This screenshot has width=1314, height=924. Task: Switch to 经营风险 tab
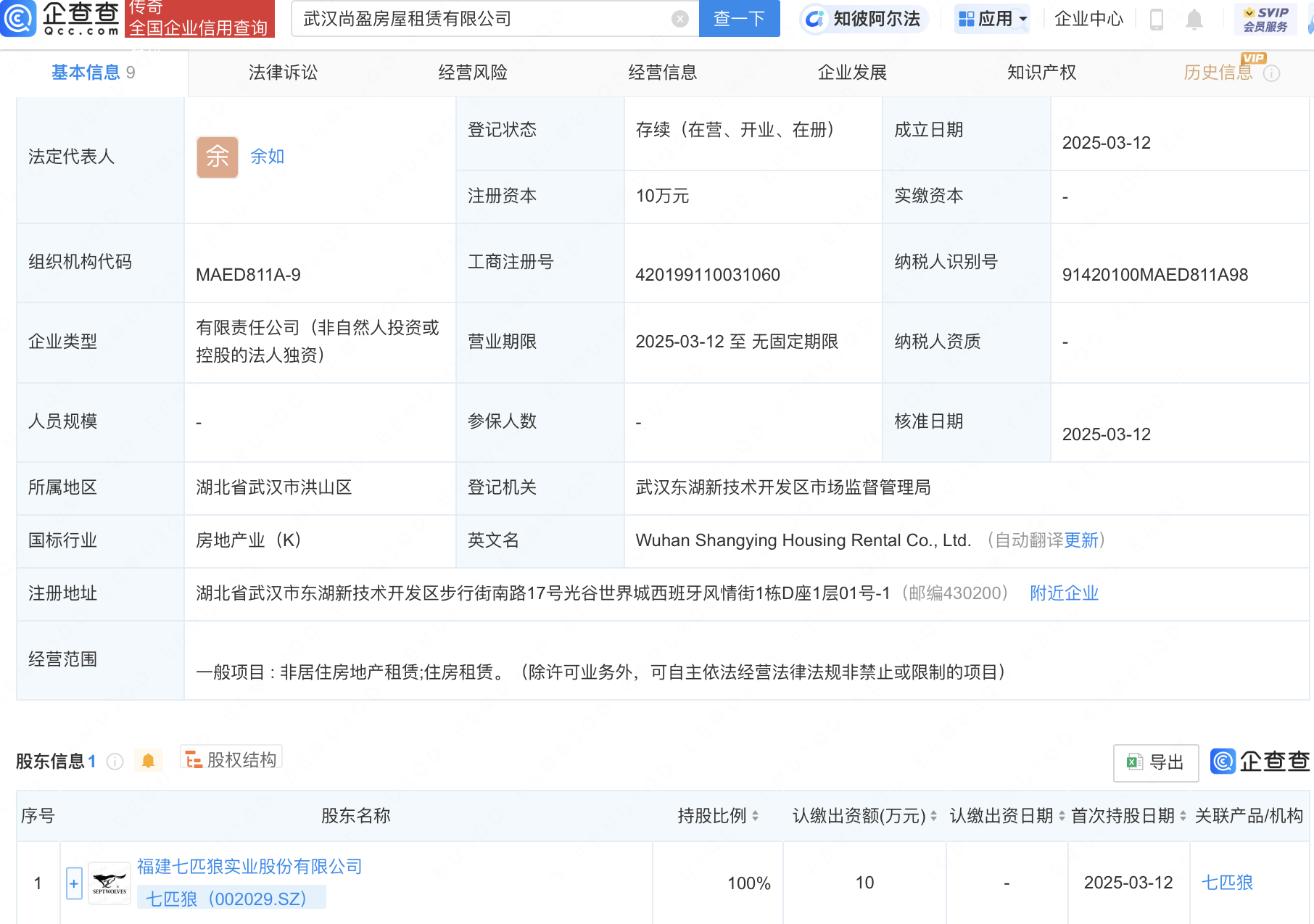click(x=473, y=73)
